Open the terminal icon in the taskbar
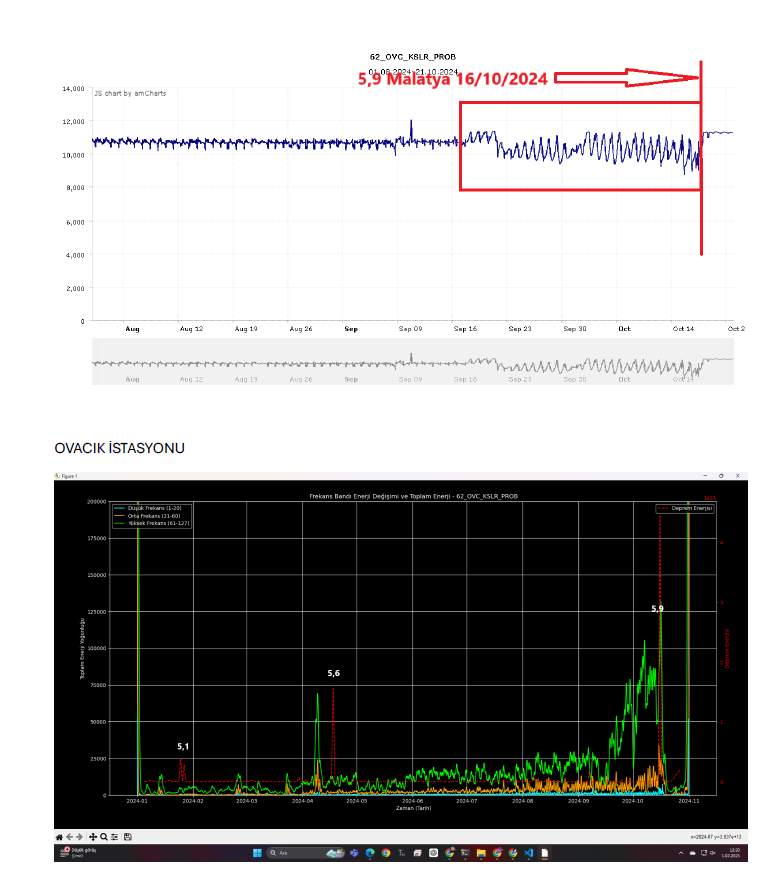The width and height of the screenshot is (783, 890). (x=465, y=853)
